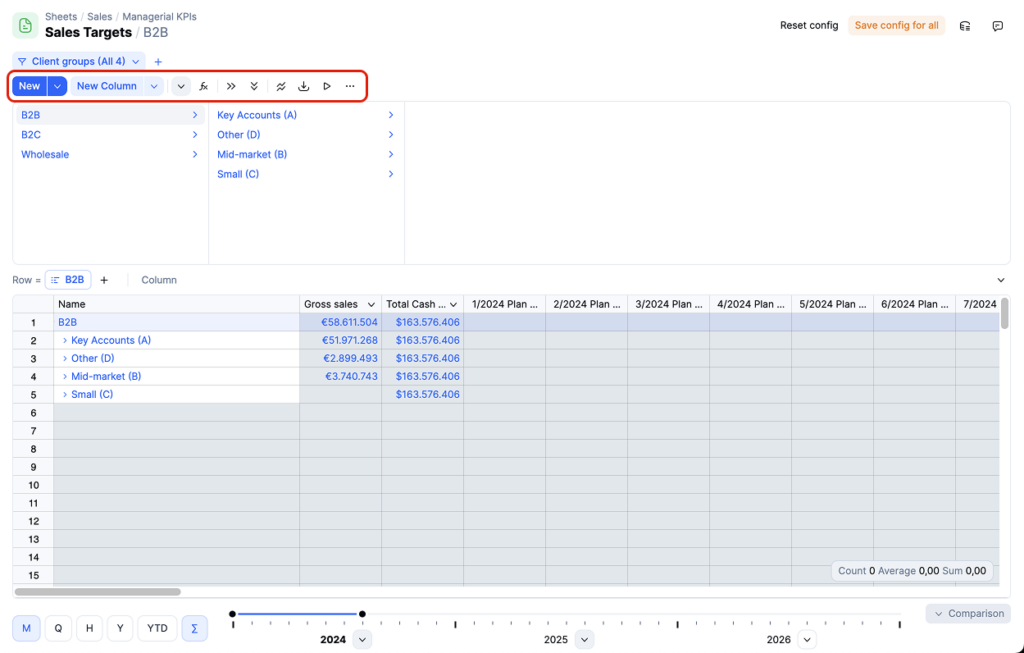
Task: Click the double right chevron expand icon
Action: pyautogui.click(x=231, y=86)
